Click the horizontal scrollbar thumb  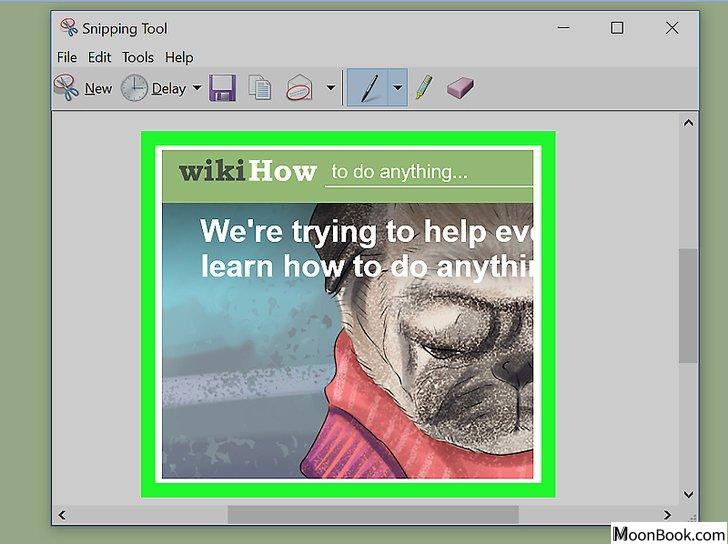click(x=373, y=515)
